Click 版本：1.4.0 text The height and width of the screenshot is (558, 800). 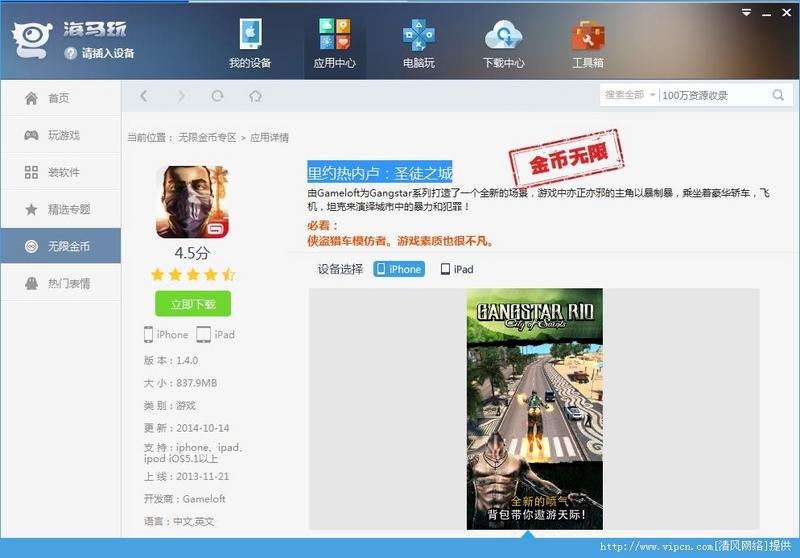[171, 361]
